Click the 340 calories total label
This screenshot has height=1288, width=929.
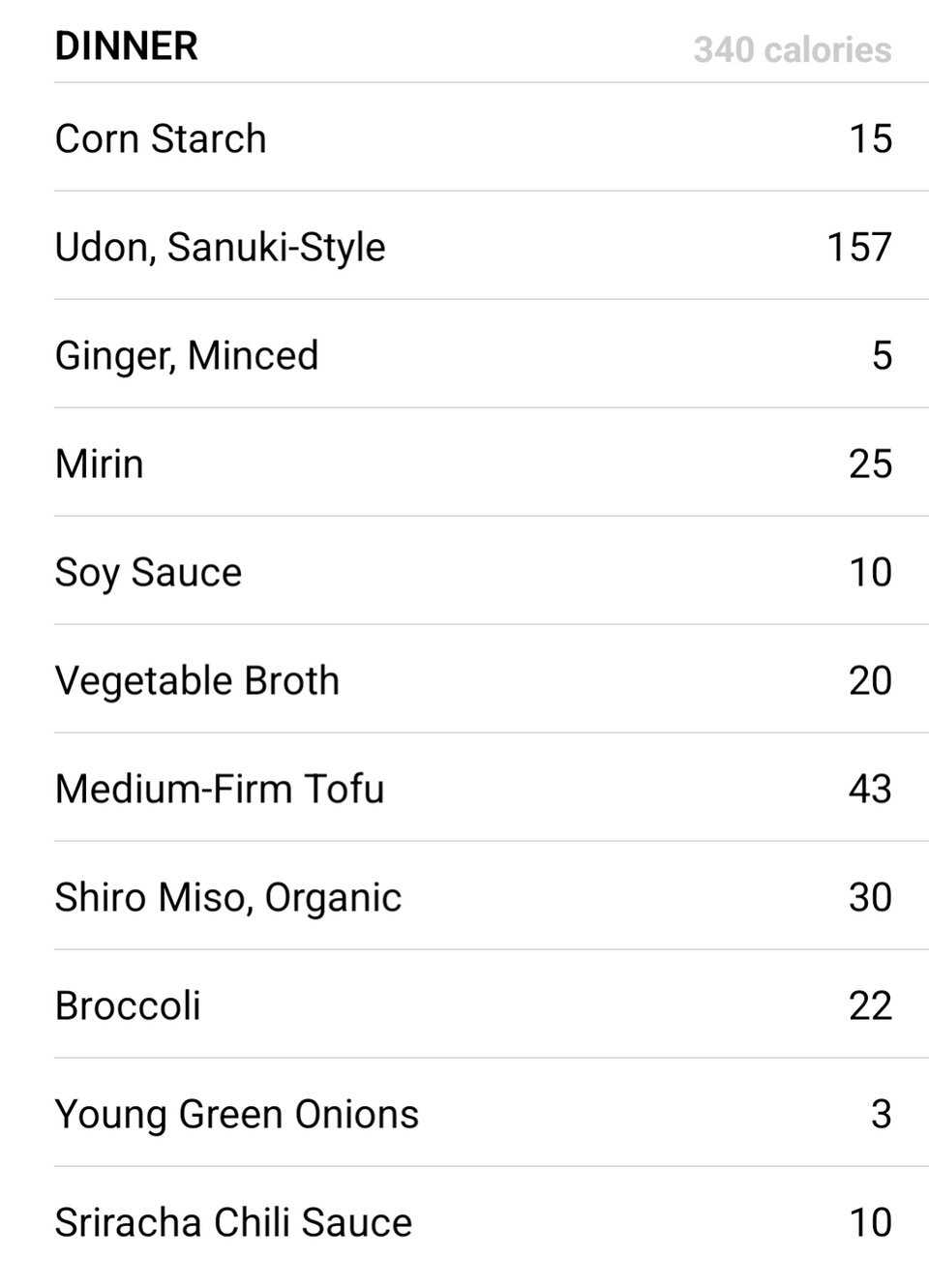click(793, 49)
